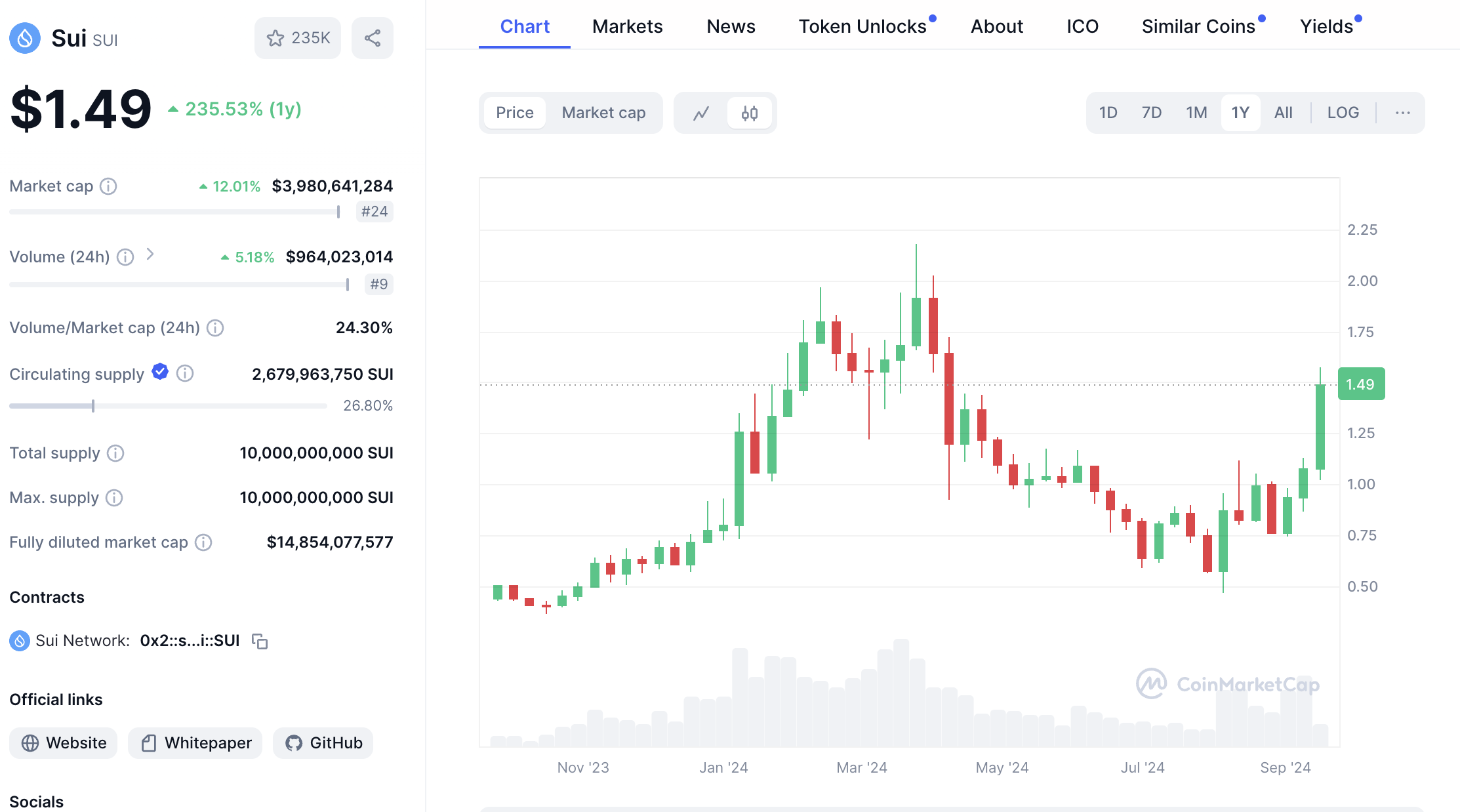Viewport: 1460px width, 812px height.
Task: Open the Markets tab
Action: pyautogui.click(x=628, y=26)
